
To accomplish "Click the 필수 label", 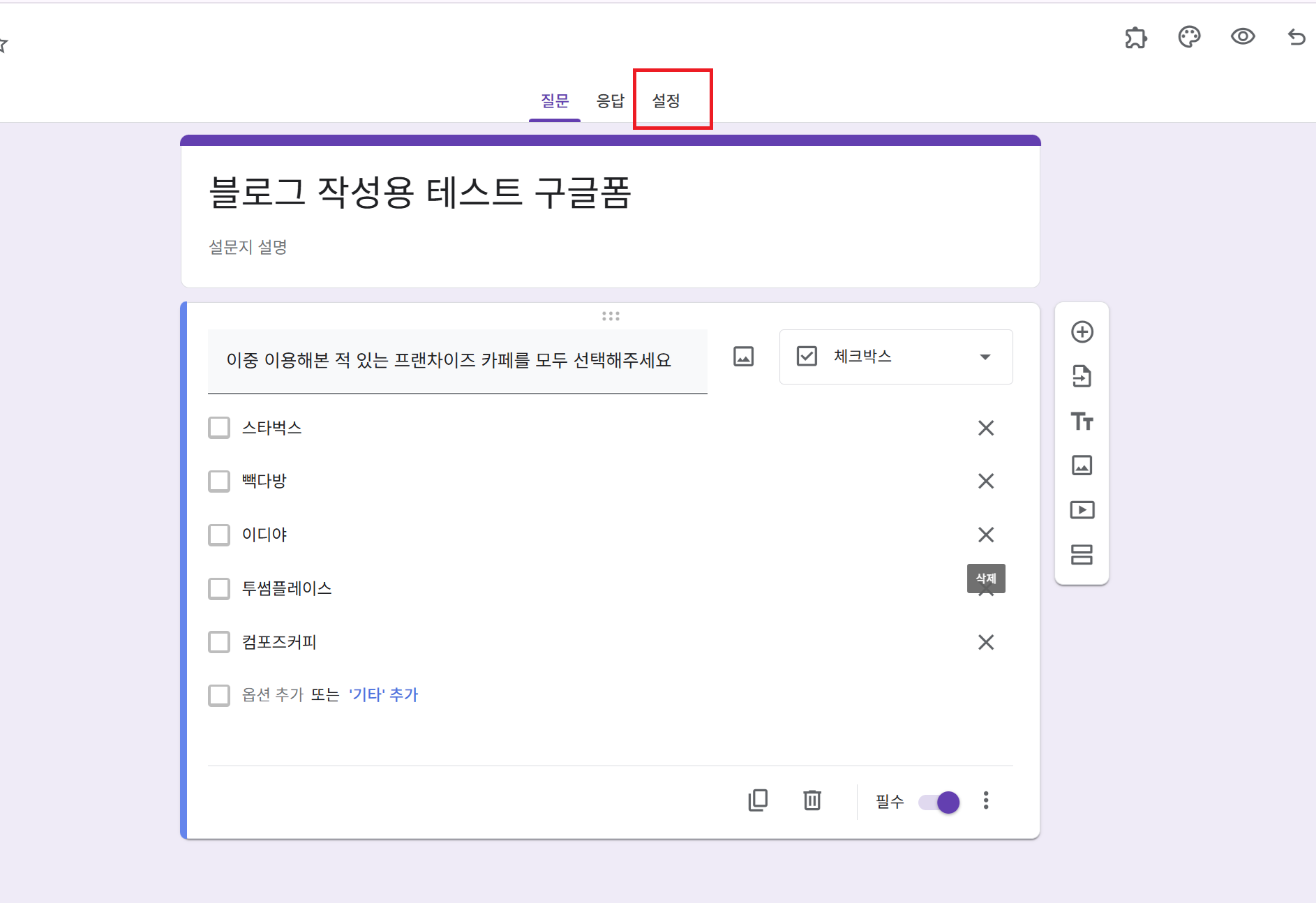I will pyautogui.click(x=890, y=802).
